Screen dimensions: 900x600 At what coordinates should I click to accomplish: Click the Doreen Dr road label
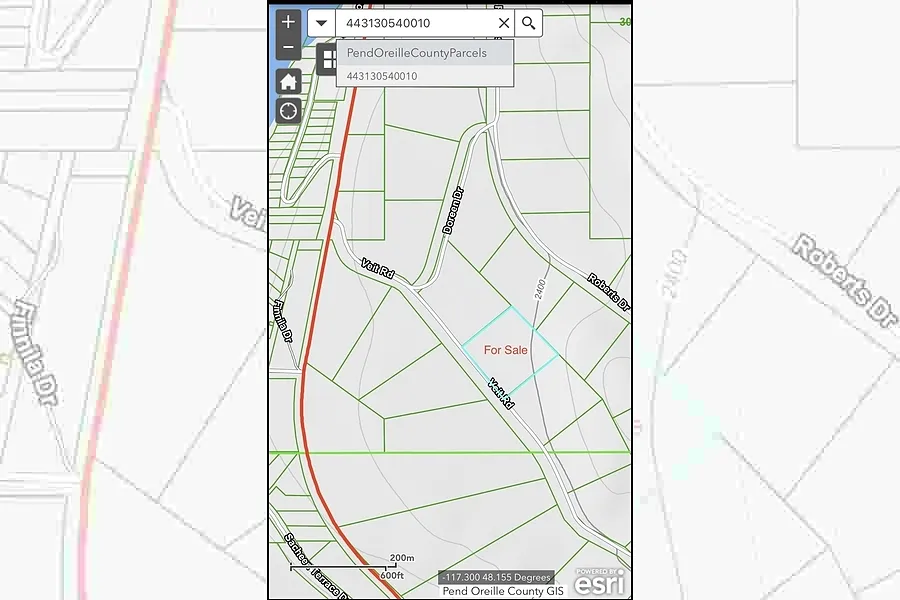click(453, 210)
